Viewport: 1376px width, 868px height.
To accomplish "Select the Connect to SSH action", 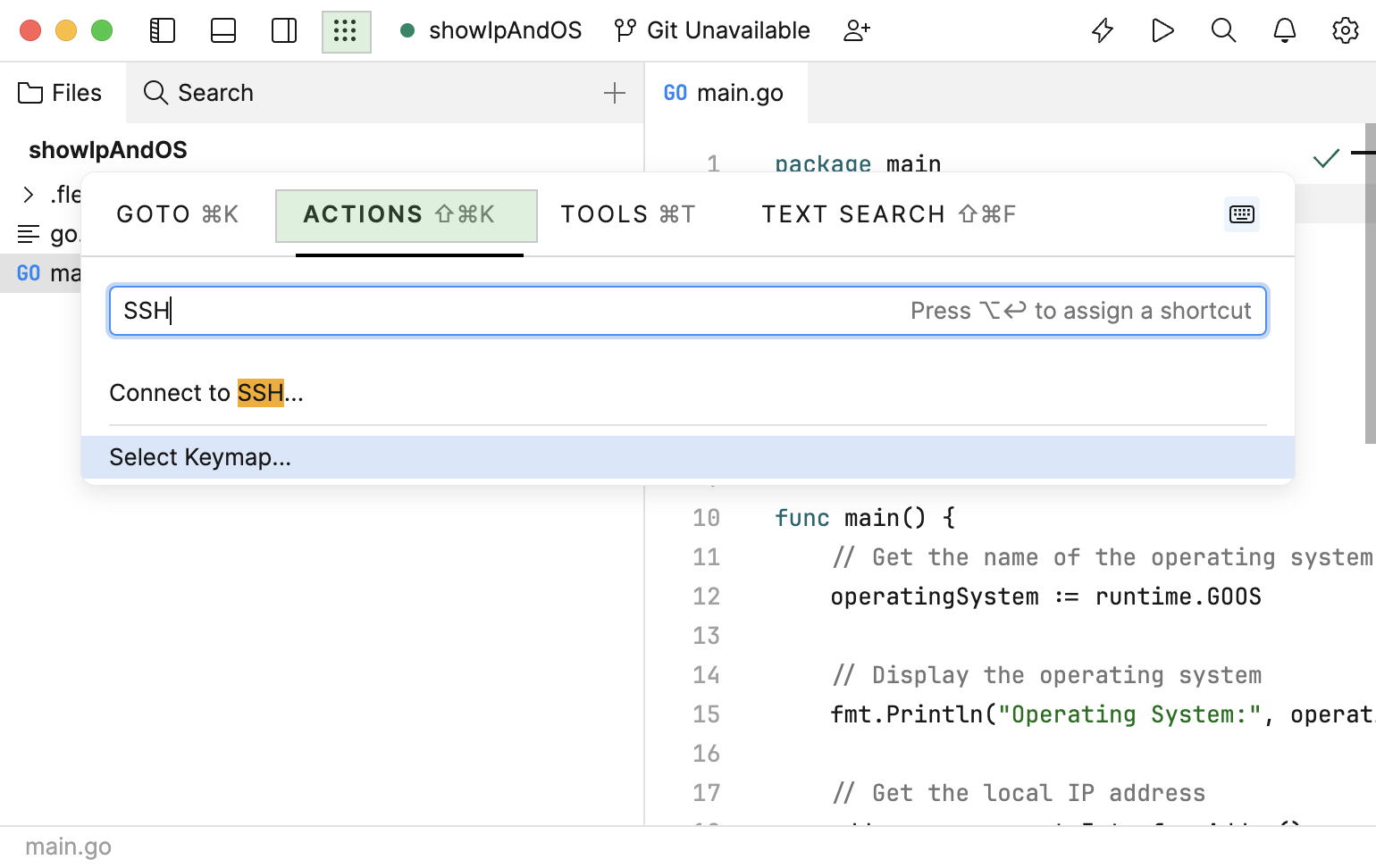I will point(206,393).
